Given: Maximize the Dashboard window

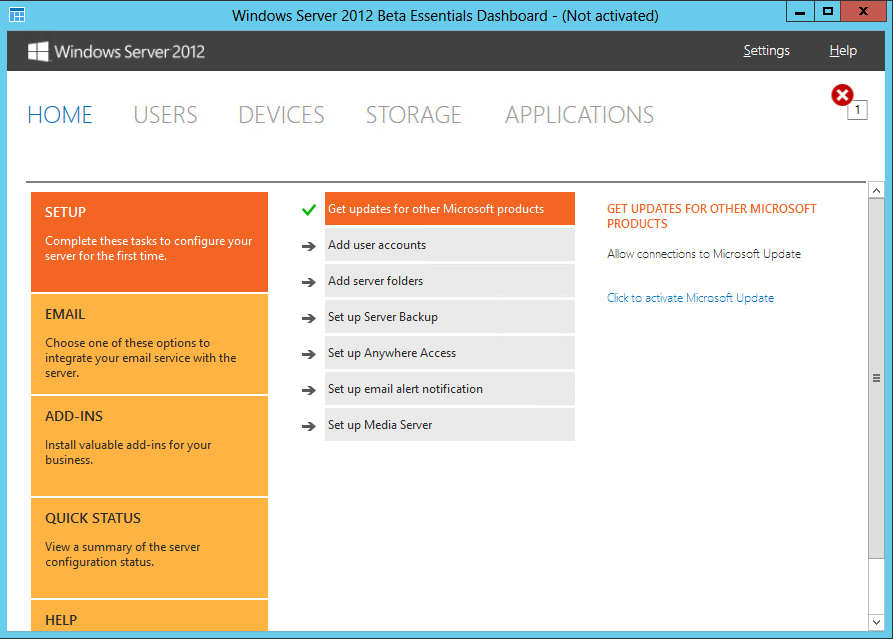Looking at the screenshot, I should point(828,12).
